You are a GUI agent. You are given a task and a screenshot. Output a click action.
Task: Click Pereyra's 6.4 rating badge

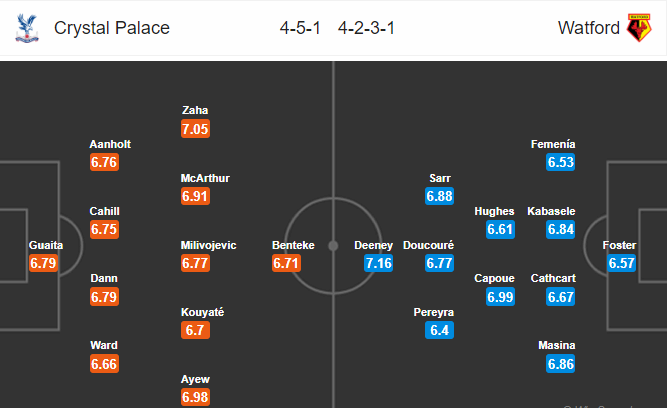click(439, 330)
